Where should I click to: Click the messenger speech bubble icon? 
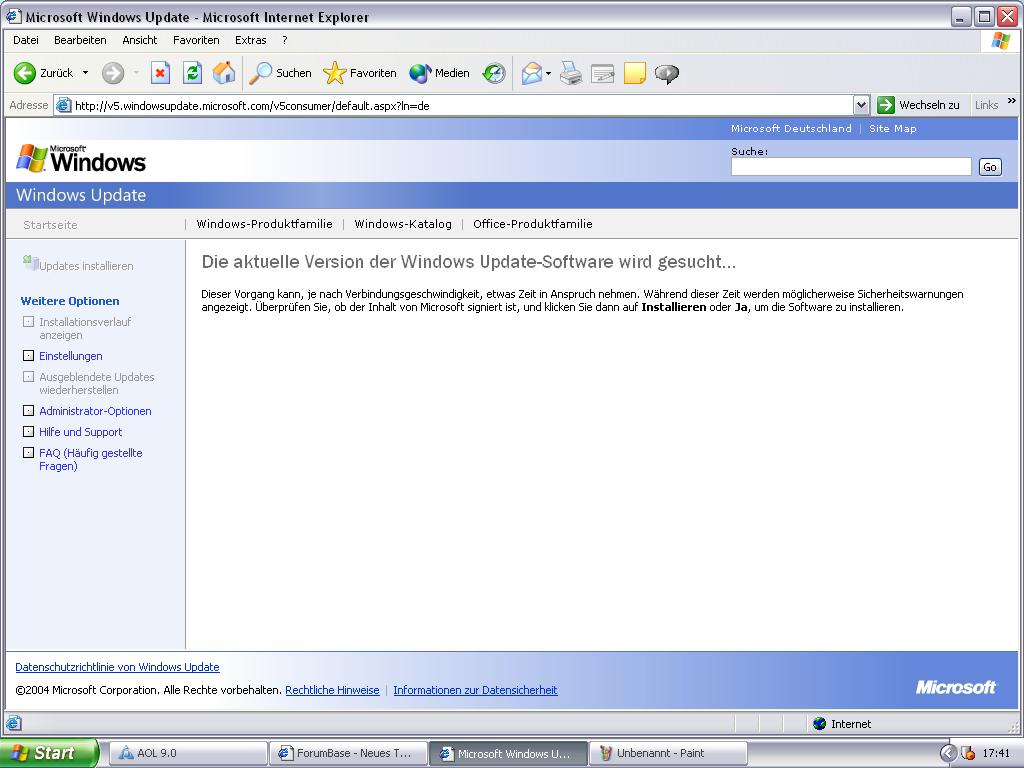[x=667, y=74]
